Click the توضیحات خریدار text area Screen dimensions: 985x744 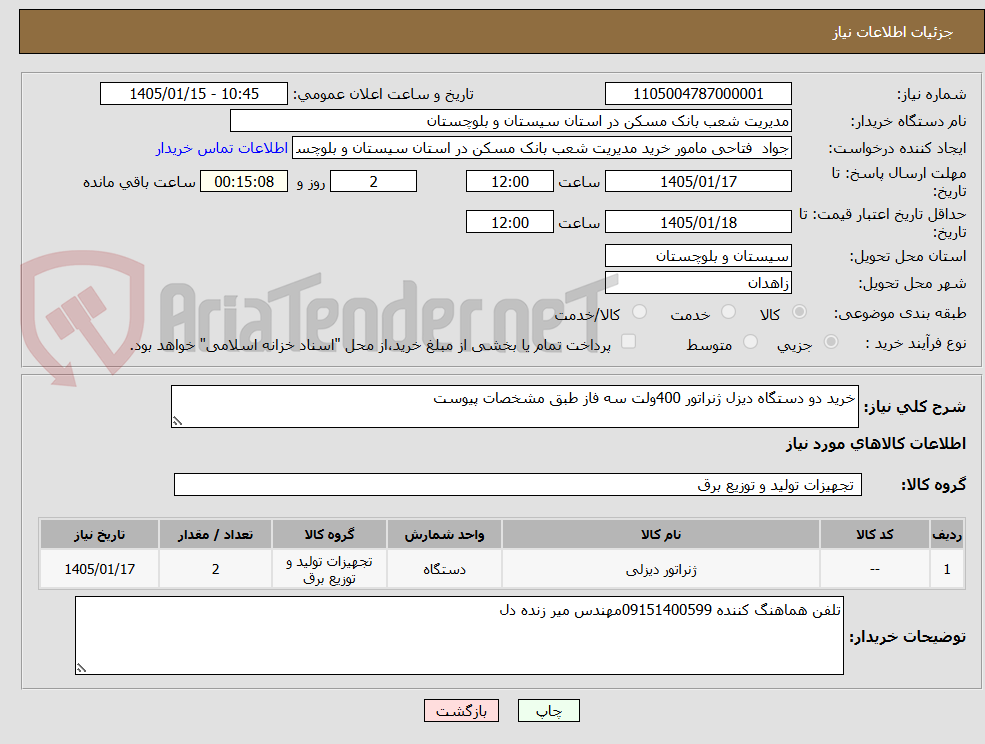click(x=459, y=635)
